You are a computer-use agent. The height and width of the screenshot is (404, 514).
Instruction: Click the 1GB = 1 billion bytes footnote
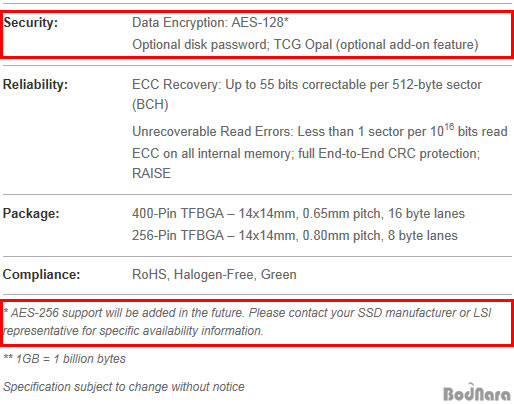point(65,359)
